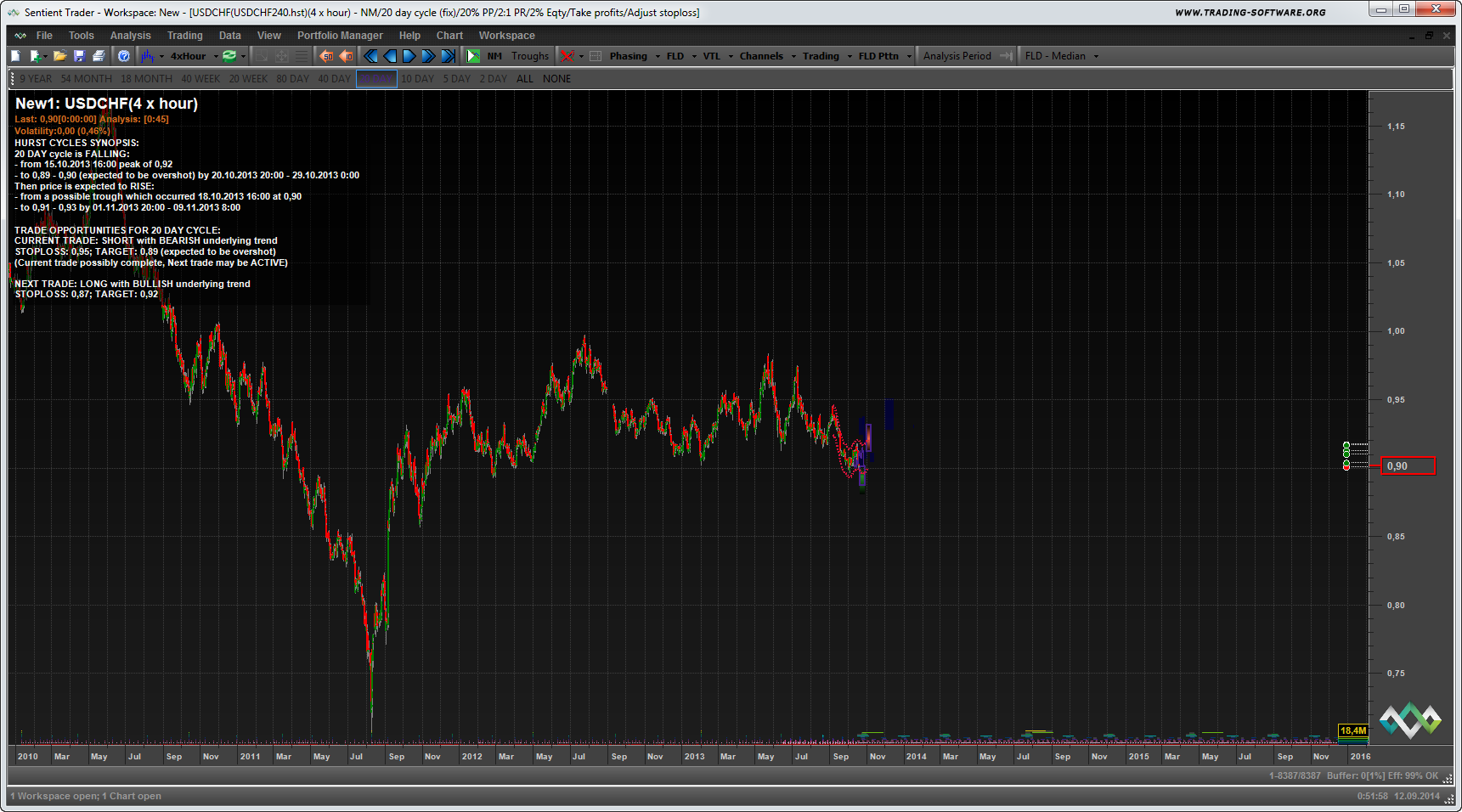Image resolution: width=1462 pixels, height=812 pixels.
Task: Toggle the 40 WEEK cycle filter
Action: pos(200,79)
